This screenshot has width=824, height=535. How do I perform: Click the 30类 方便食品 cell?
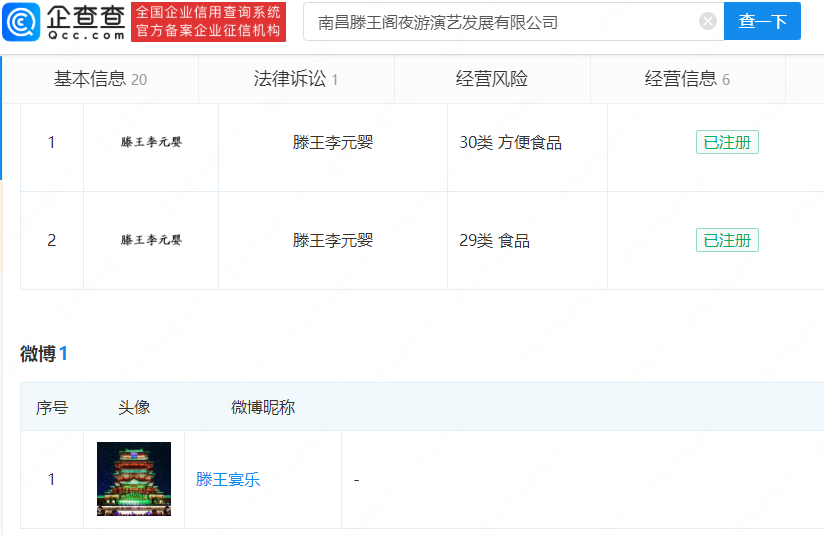(510, 142)
